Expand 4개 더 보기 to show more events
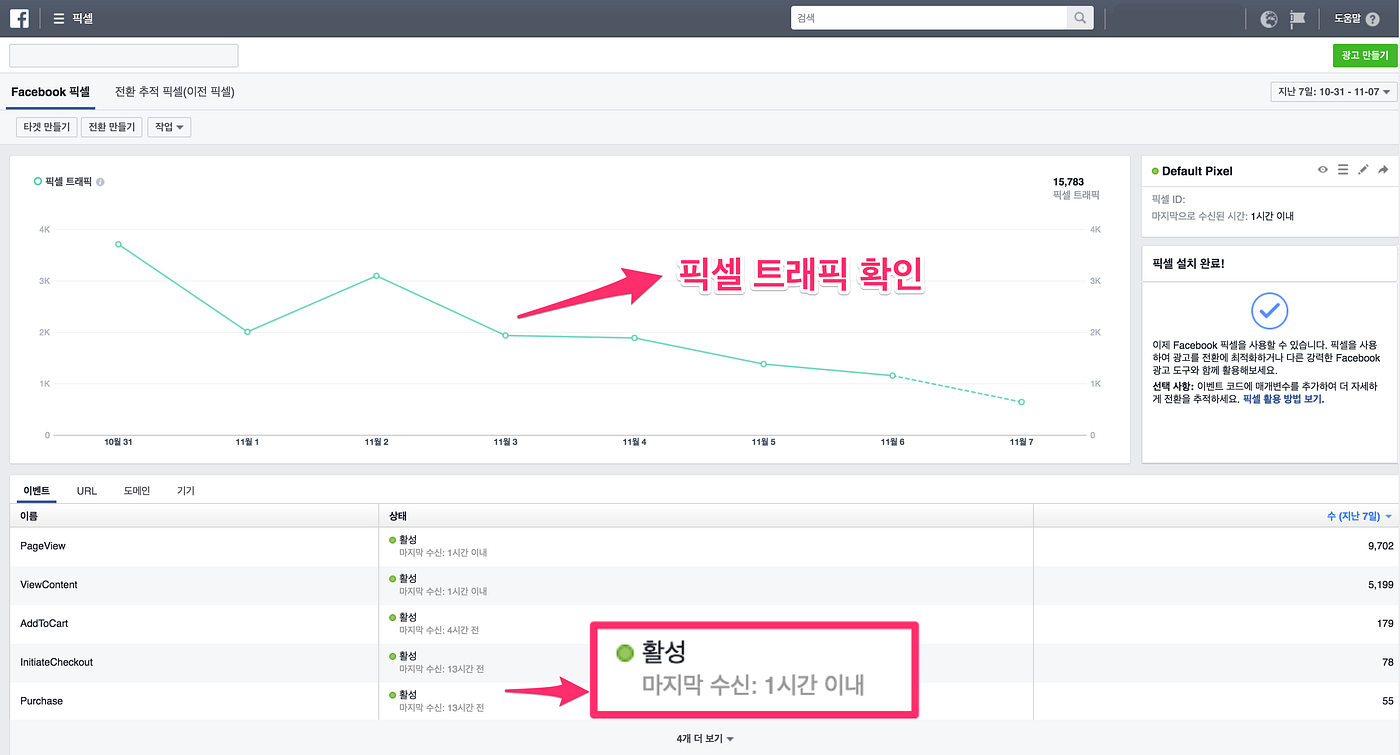The height and width of the screenshot is (755, 1400). [x=705, y=739]
